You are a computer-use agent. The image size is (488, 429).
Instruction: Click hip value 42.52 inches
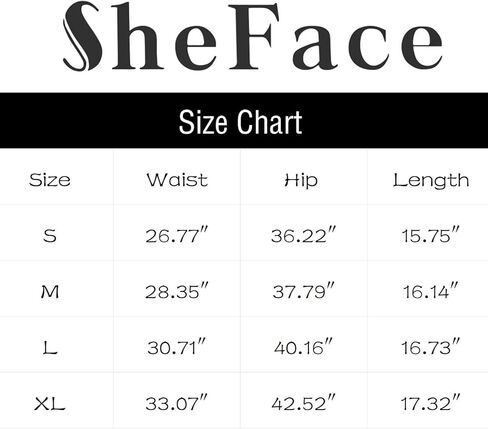click(303, 403)
